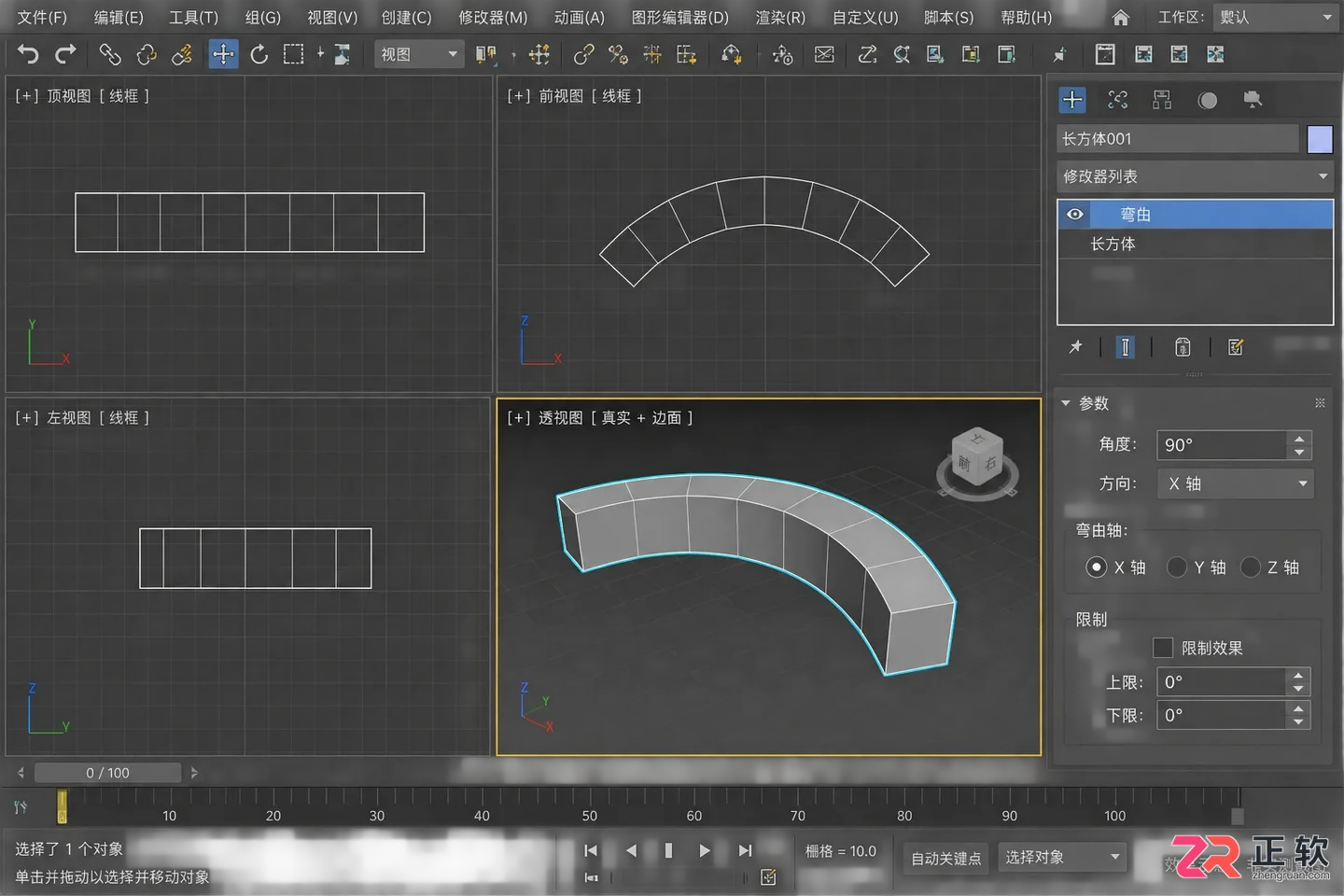Toggle Show End Result stack icon
This screenshot has width=1344, height=896.
[1126, 347]
